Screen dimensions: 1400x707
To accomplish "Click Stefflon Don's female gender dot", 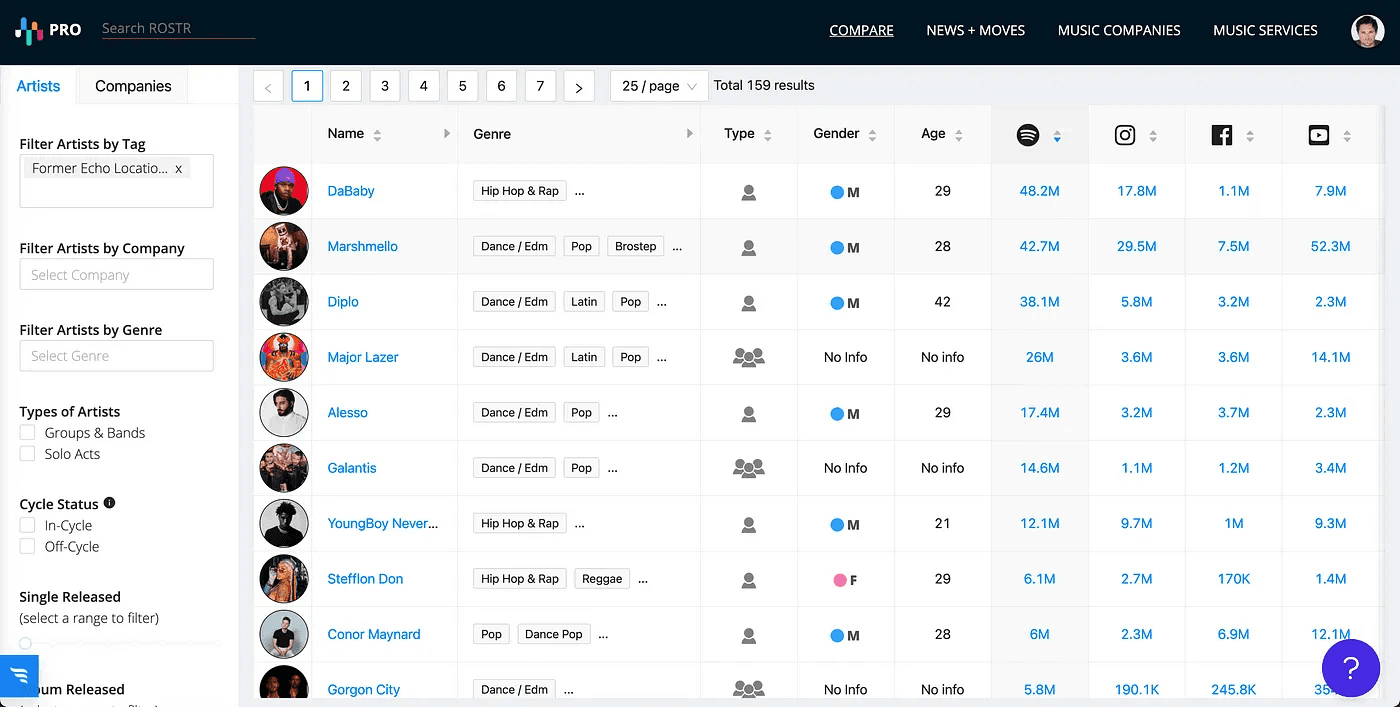I will coord(839,580).
